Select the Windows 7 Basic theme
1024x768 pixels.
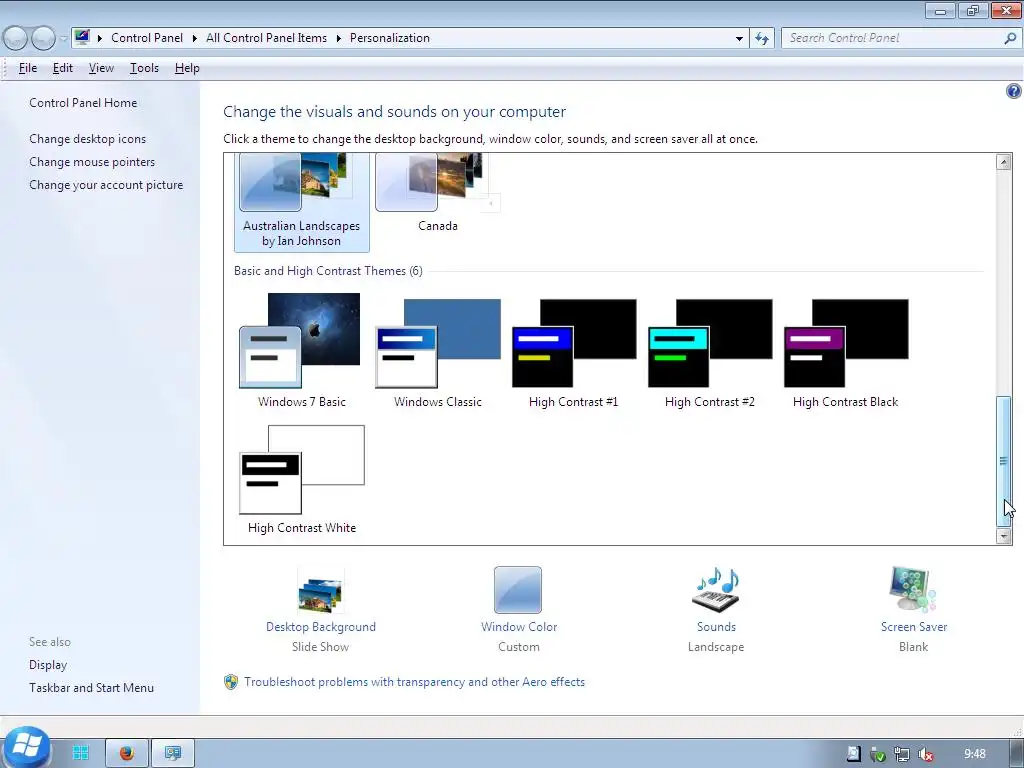[301, 351]
